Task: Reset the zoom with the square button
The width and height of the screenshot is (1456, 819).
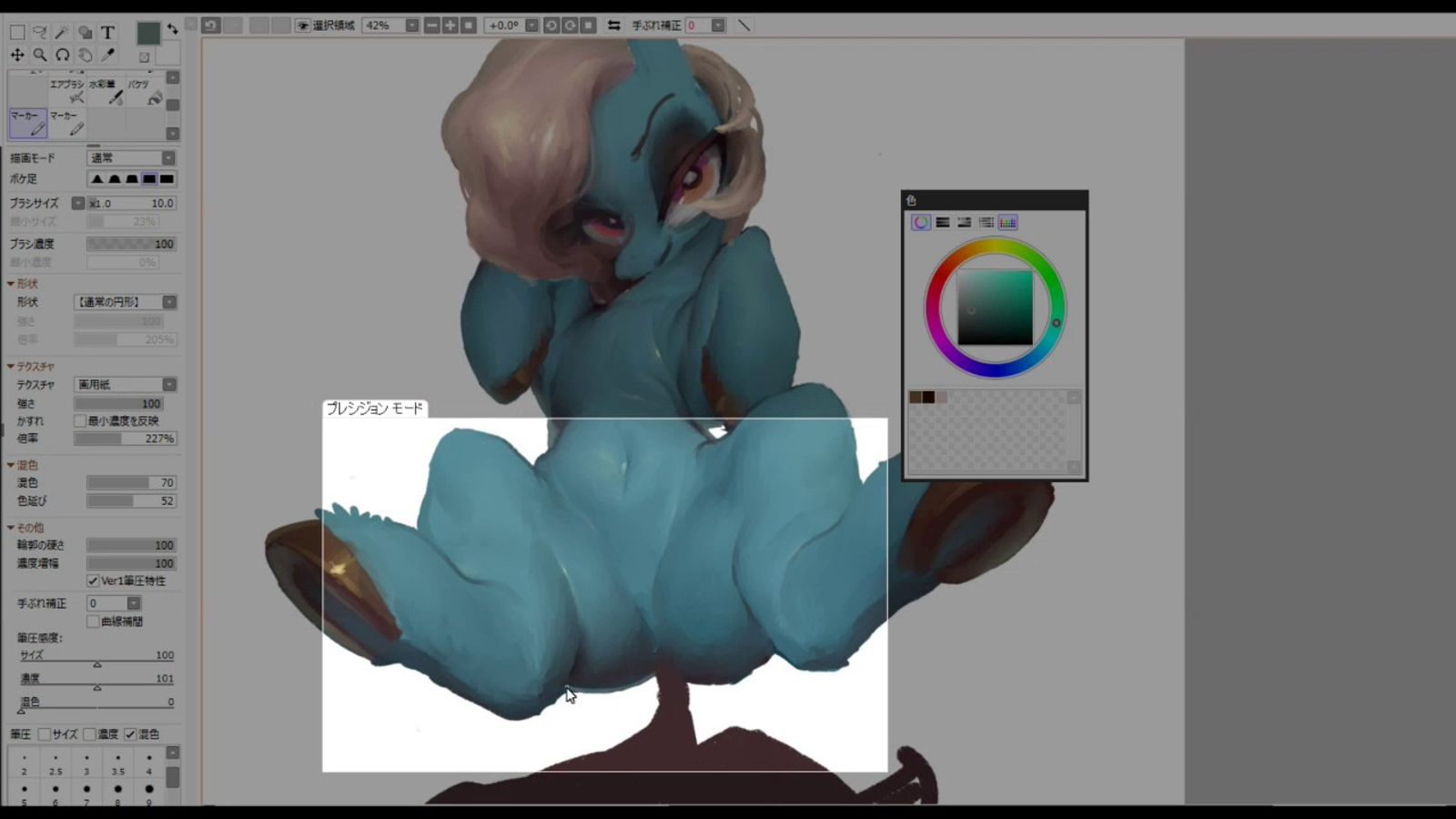Action: pos(469,25)
